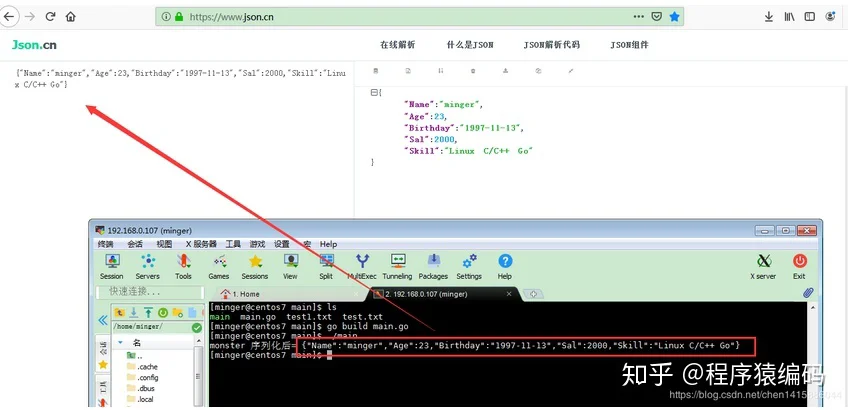Open the 工具 menu in MobaXterm
This screenshot has height=410, width=848.
233,244
